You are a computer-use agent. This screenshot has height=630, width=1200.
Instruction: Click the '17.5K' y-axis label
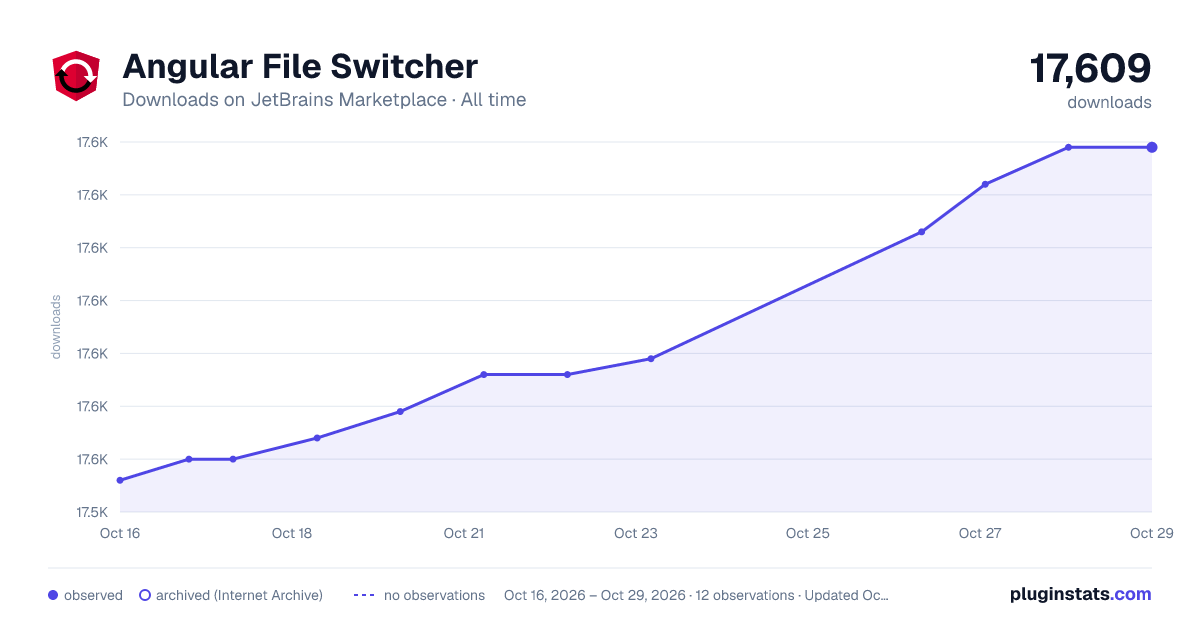click(92, 512)
